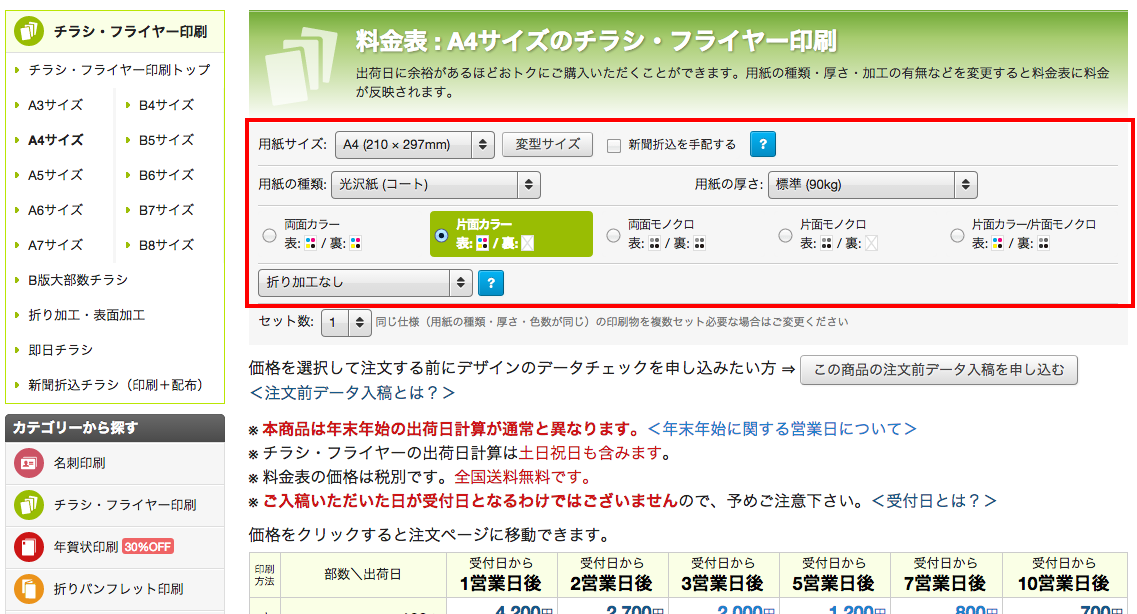Click flyer icon in sidebar header
Screen dimensions: 1137x614
click(x=27, y=31)
